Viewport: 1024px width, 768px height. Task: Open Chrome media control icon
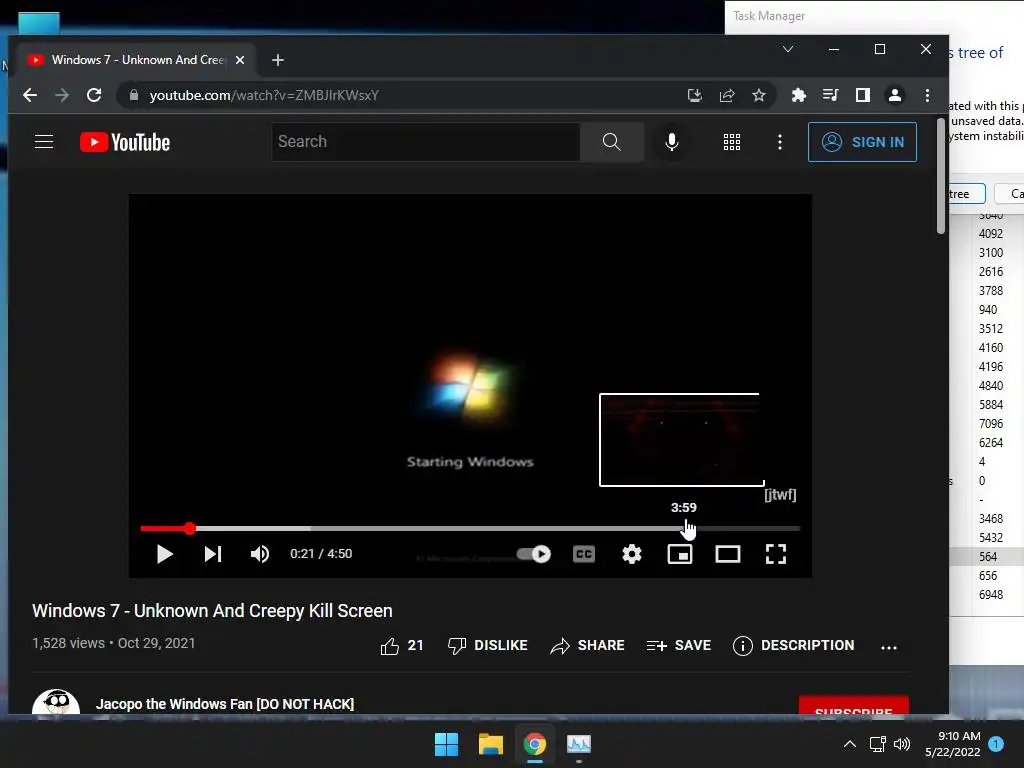pyautogui.click(x=831, y=95)
